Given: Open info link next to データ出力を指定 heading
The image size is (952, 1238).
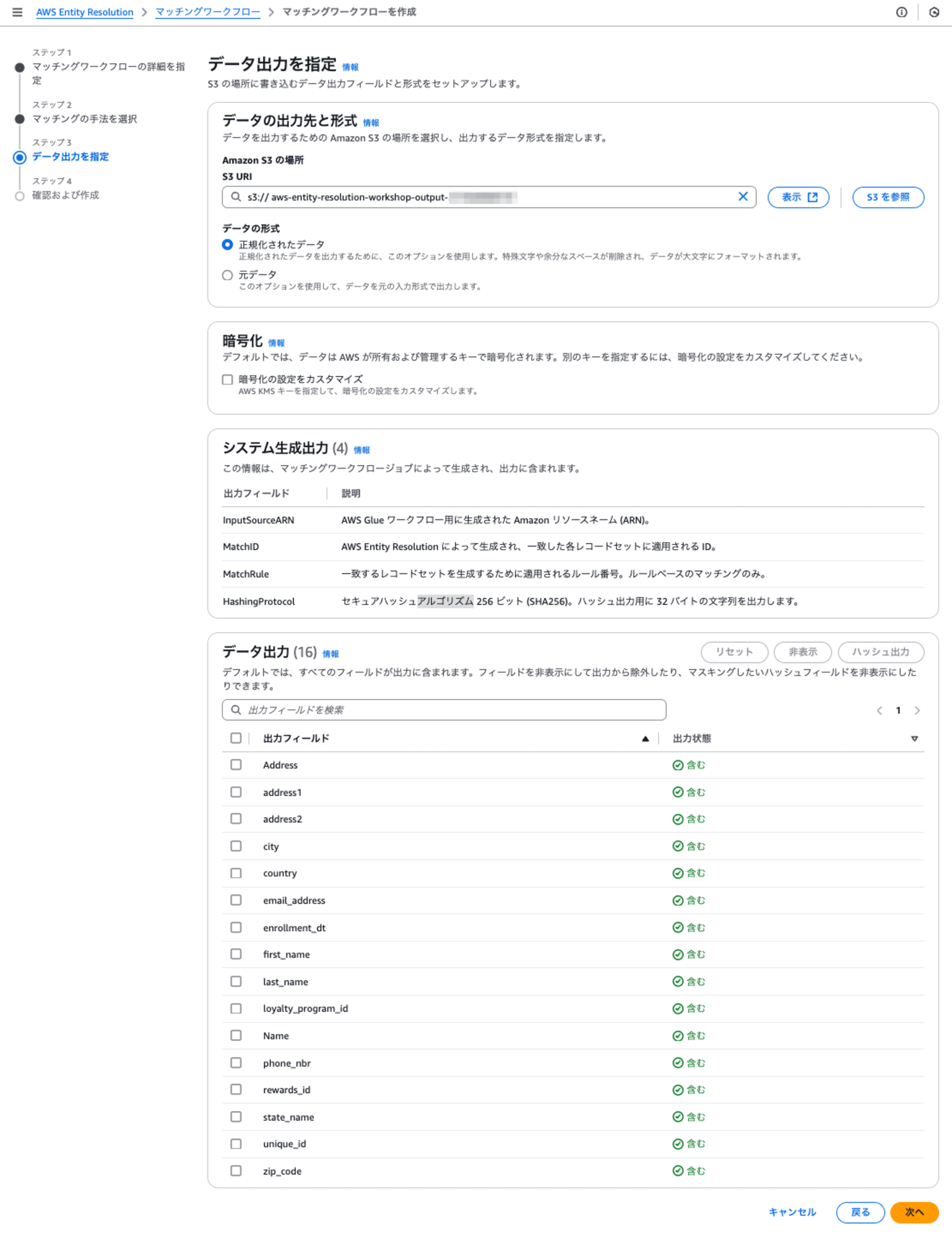Looking at the screenshot, I should pos(350,67).
